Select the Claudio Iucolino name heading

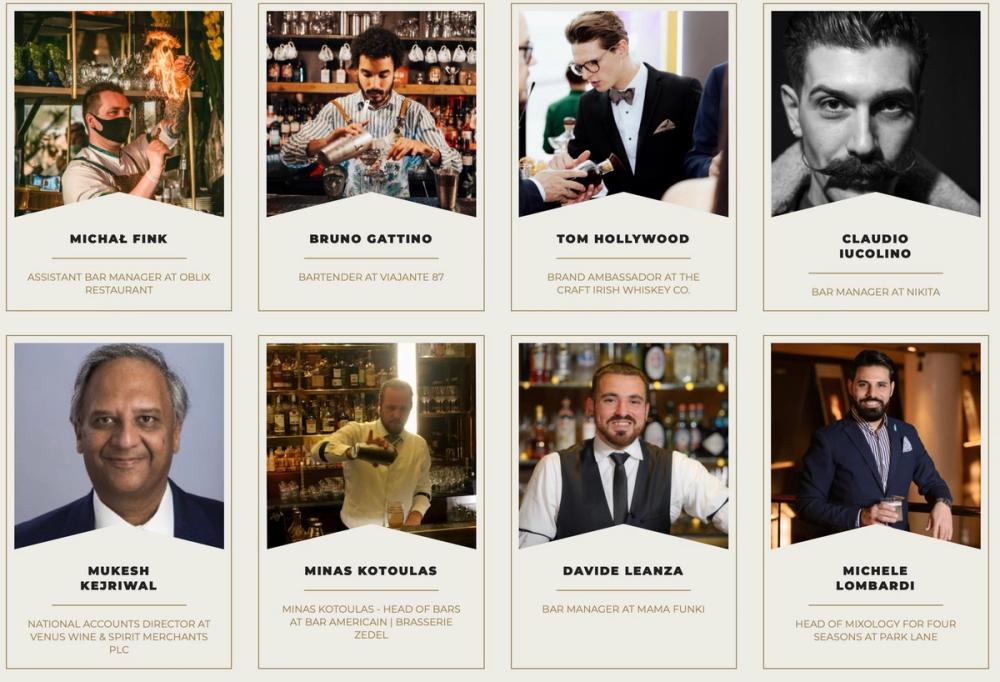[875, 246]
